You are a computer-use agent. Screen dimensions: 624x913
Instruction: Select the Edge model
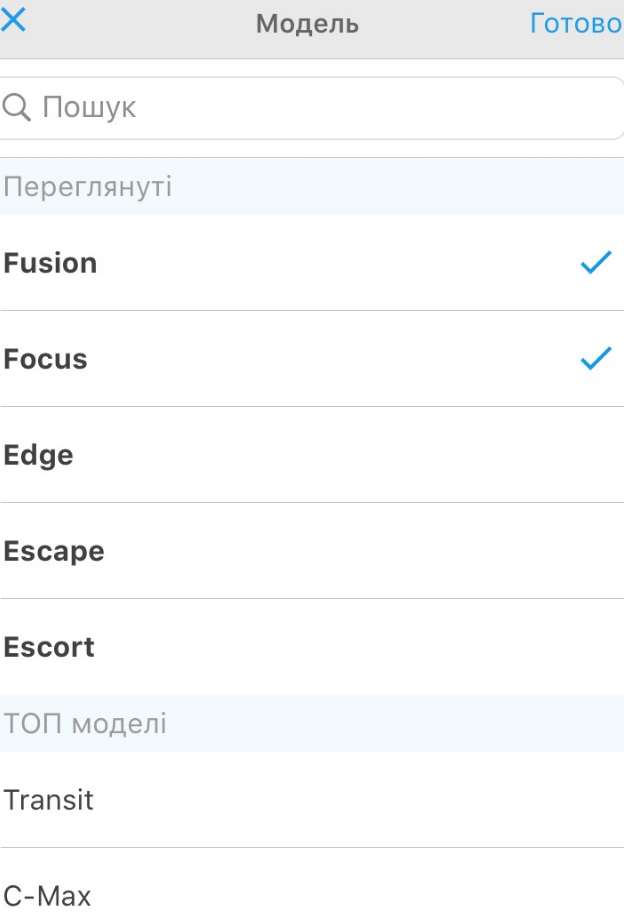pos(312,455)
